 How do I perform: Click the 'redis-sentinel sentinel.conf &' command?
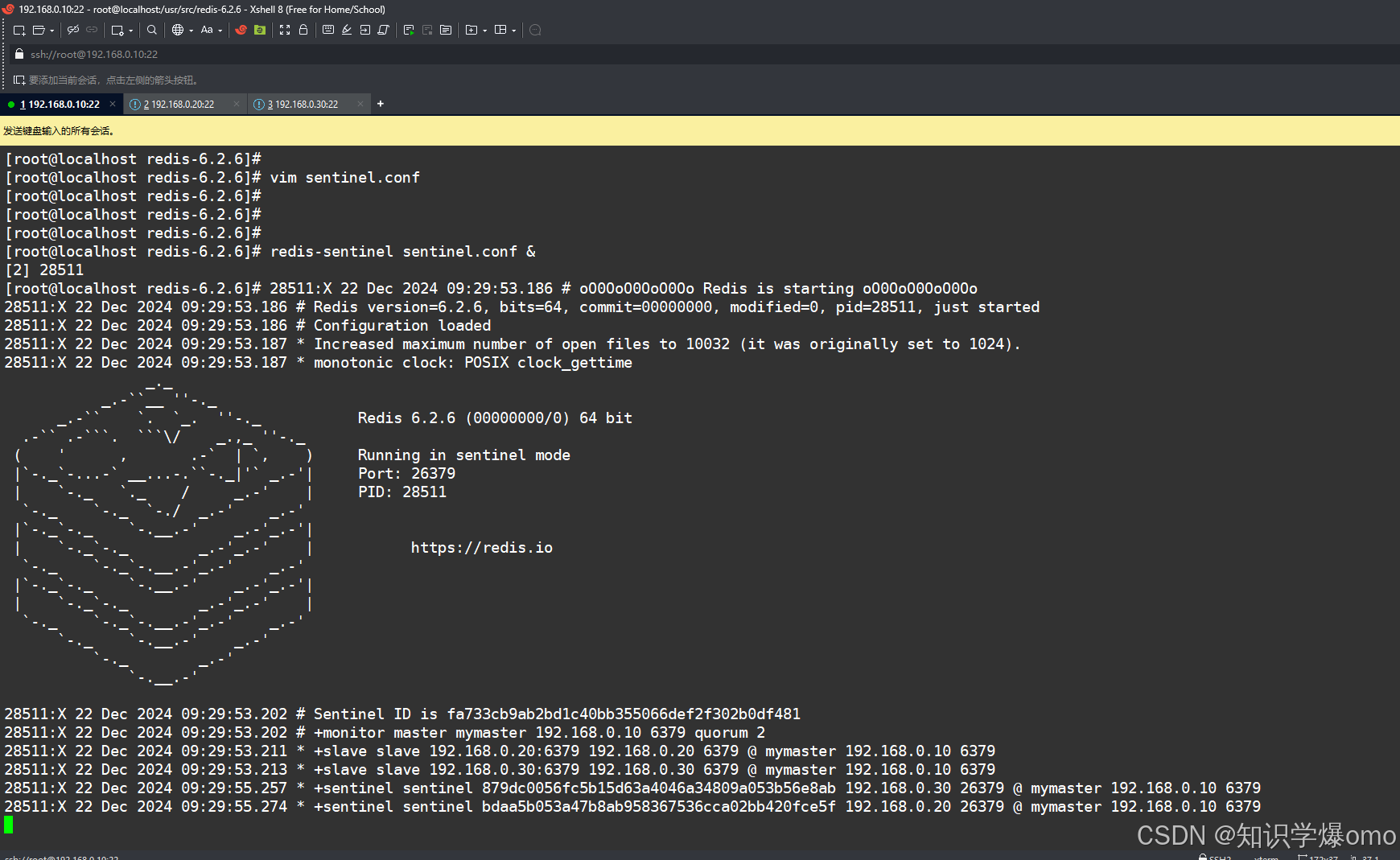point(403,251)
